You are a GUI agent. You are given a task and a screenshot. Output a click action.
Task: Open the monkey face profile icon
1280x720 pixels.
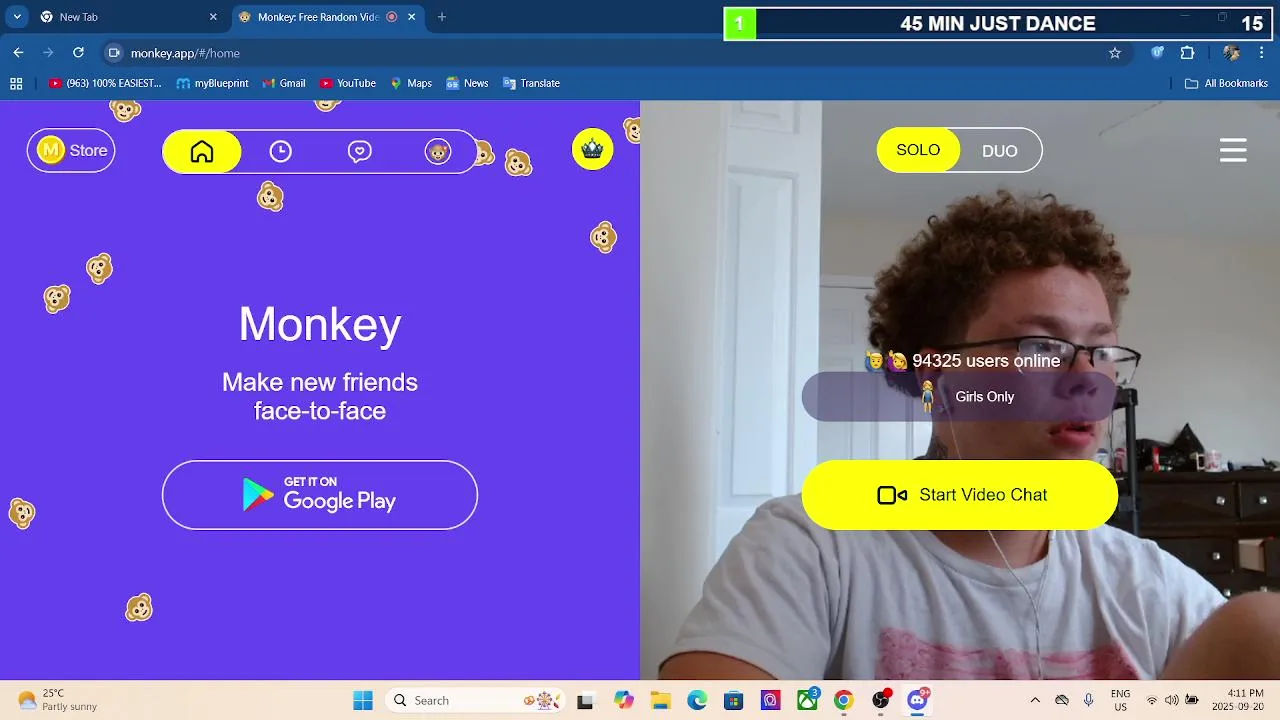(x=438, y=152)
